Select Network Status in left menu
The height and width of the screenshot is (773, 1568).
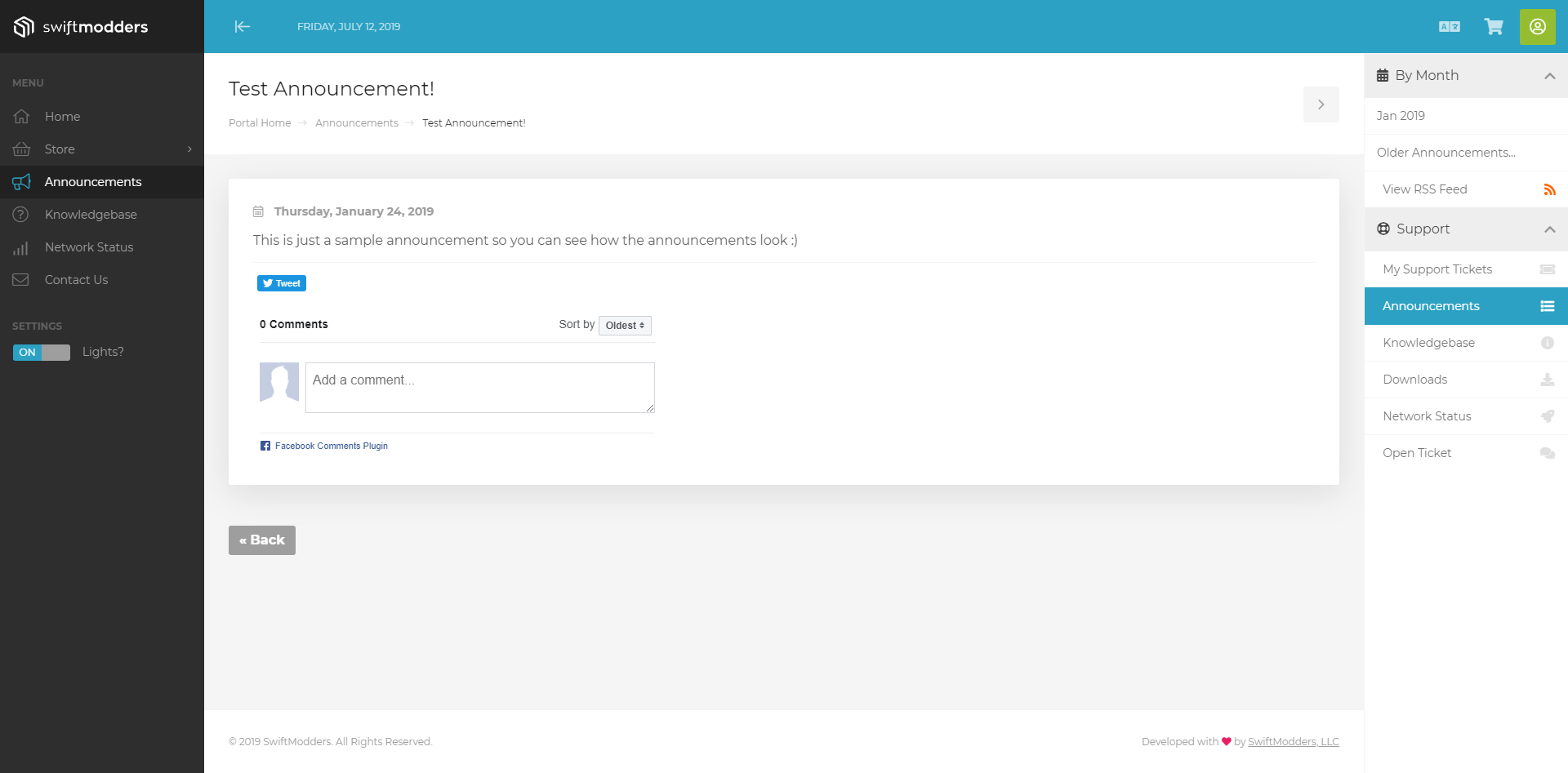(x=89, y=247)
